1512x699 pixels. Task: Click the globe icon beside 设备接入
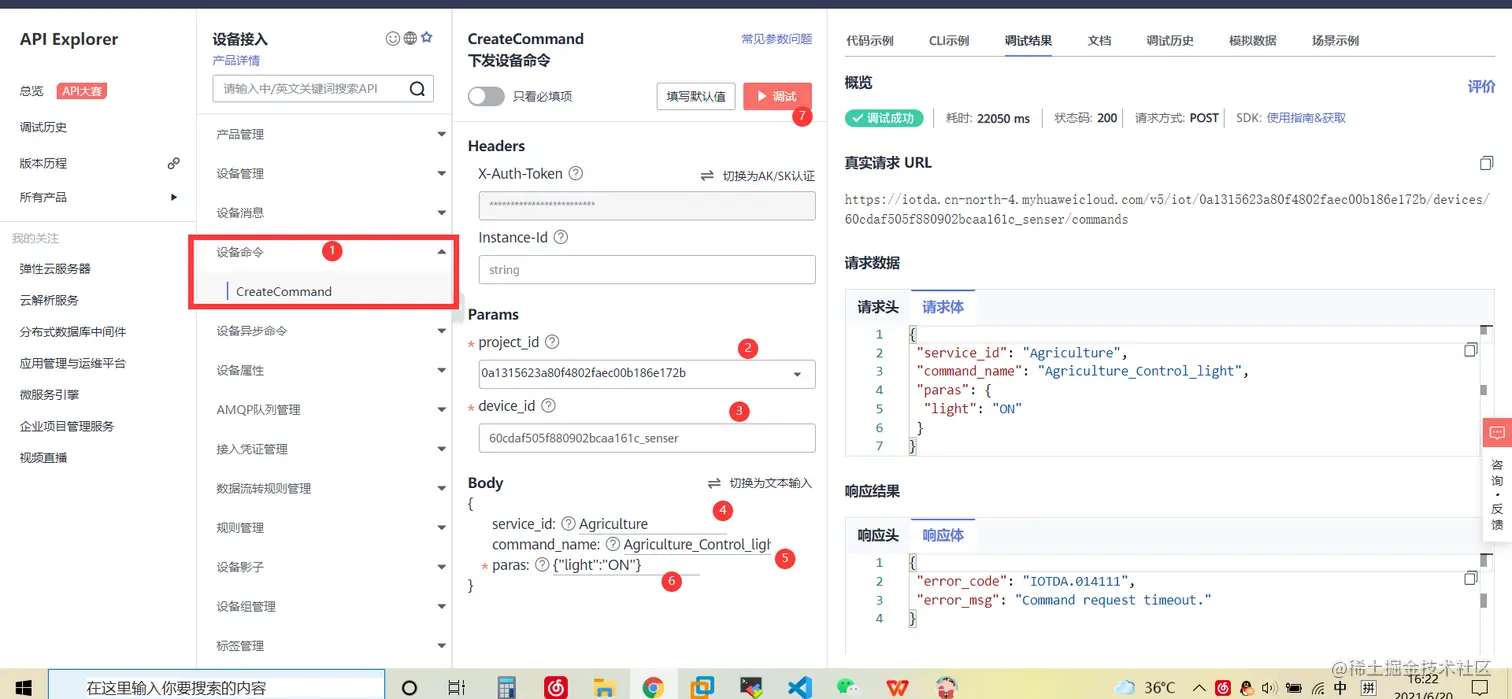410,38
